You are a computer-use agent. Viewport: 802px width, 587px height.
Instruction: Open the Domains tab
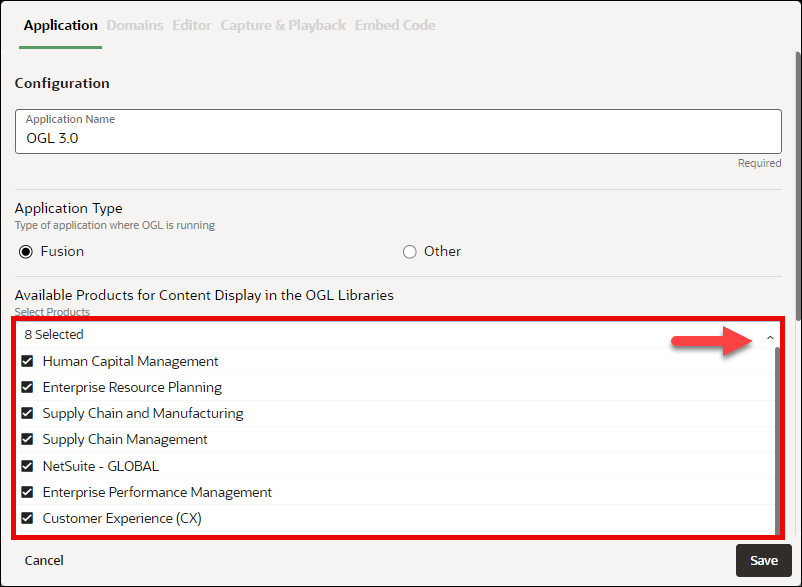click(x=135, y=25)
